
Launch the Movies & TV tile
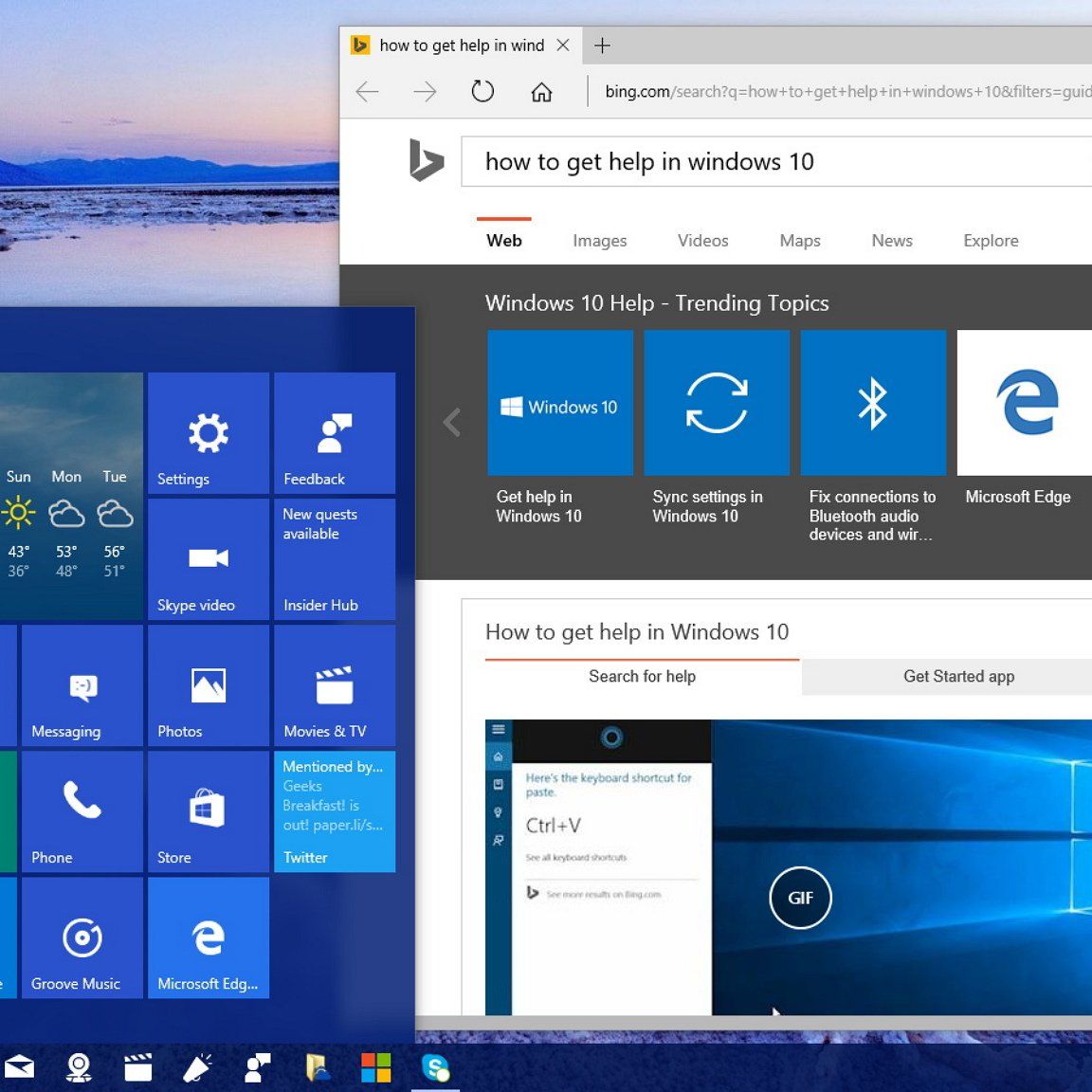click(x=335, y=685)
